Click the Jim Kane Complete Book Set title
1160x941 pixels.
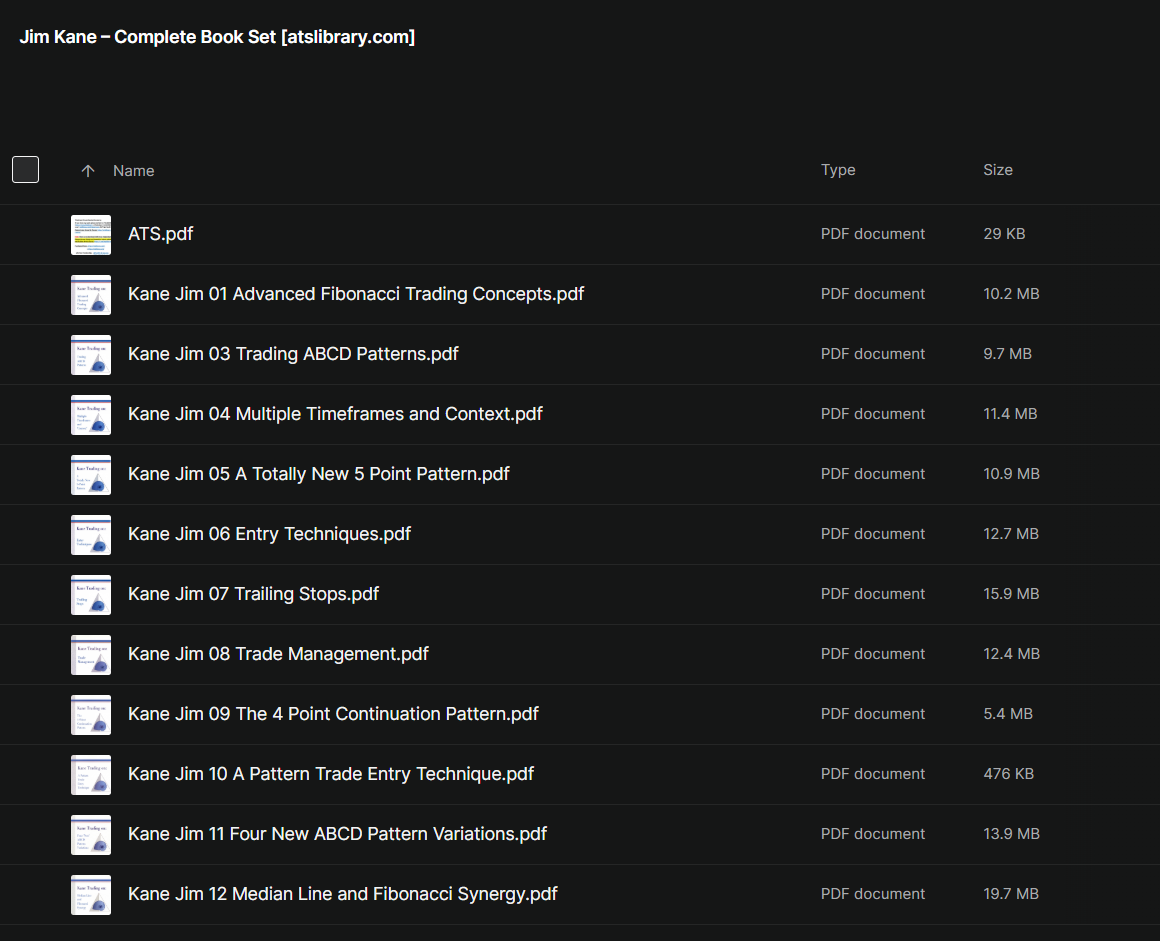(x=217, y=37)
